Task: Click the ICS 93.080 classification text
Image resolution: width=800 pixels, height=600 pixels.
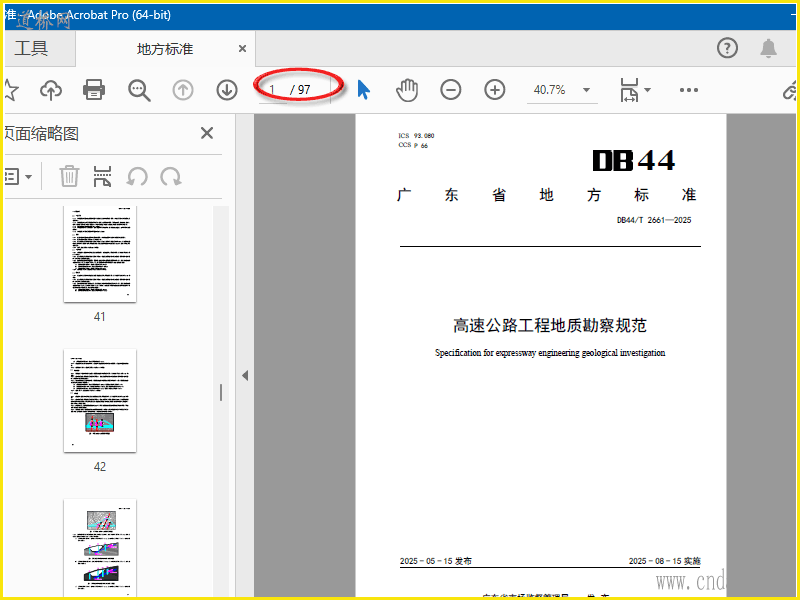Action: tap(416, 136)
